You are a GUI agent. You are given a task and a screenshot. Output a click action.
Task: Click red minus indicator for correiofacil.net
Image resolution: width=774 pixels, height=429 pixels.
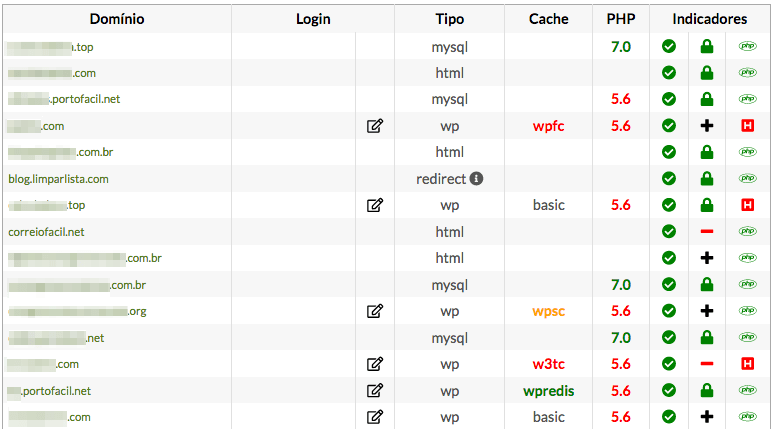click(x=707, y=232)
